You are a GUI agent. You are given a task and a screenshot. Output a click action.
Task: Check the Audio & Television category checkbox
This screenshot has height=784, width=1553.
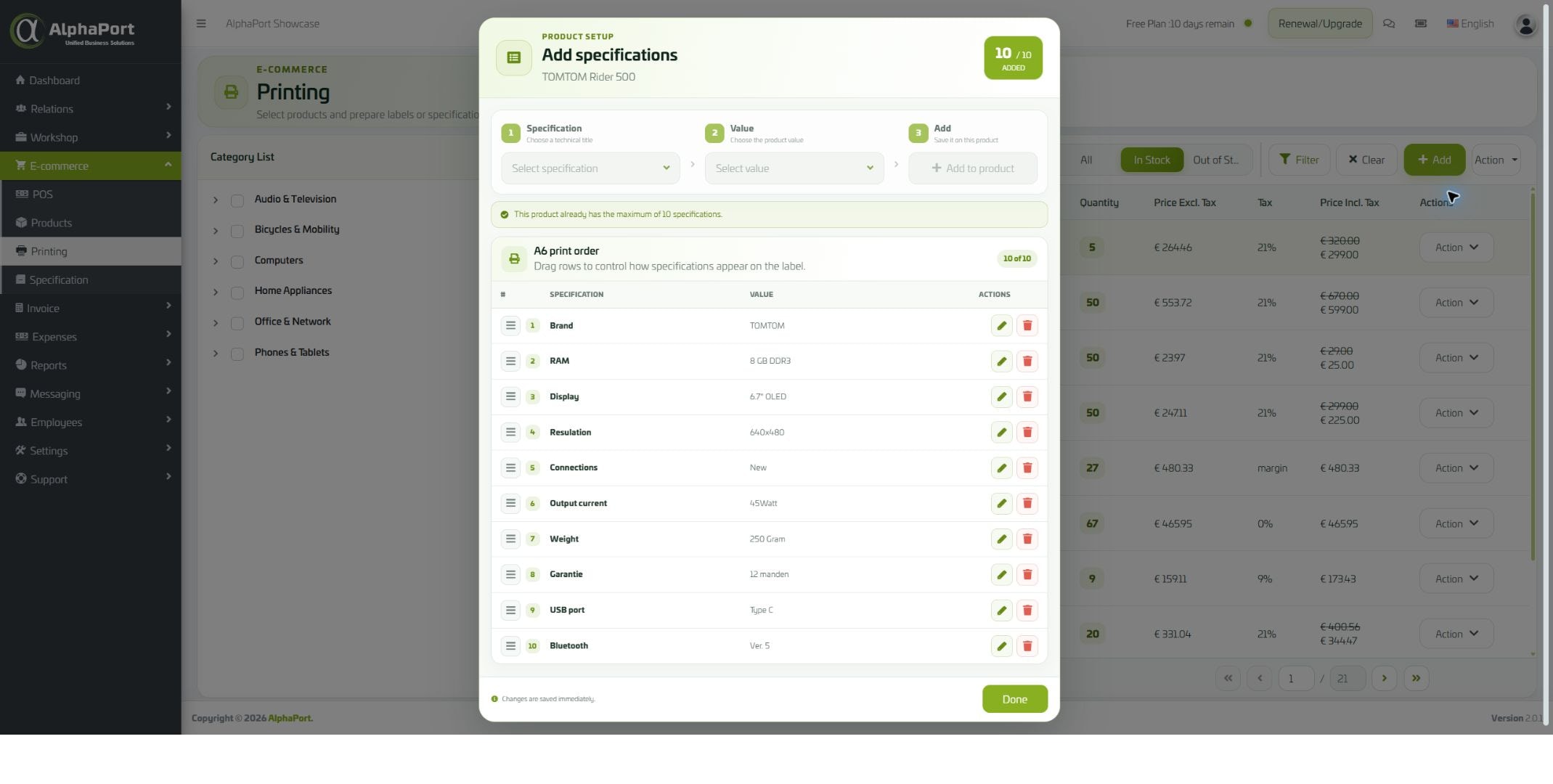(237, 200)
